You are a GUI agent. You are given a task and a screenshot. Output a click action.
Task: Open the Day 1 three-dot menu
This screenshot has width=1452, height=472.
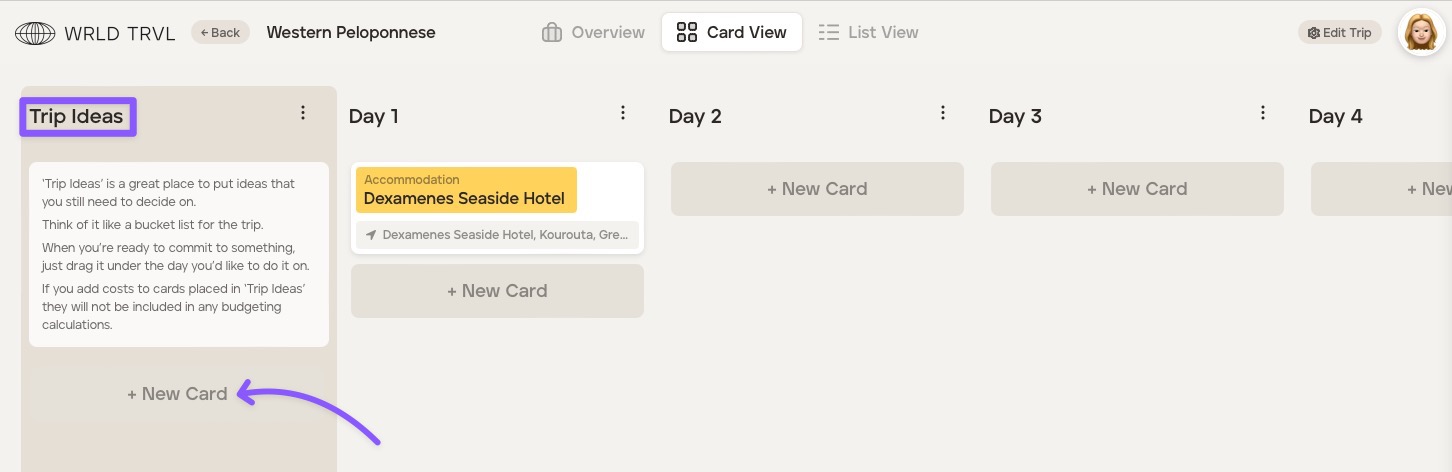[623, 113]
